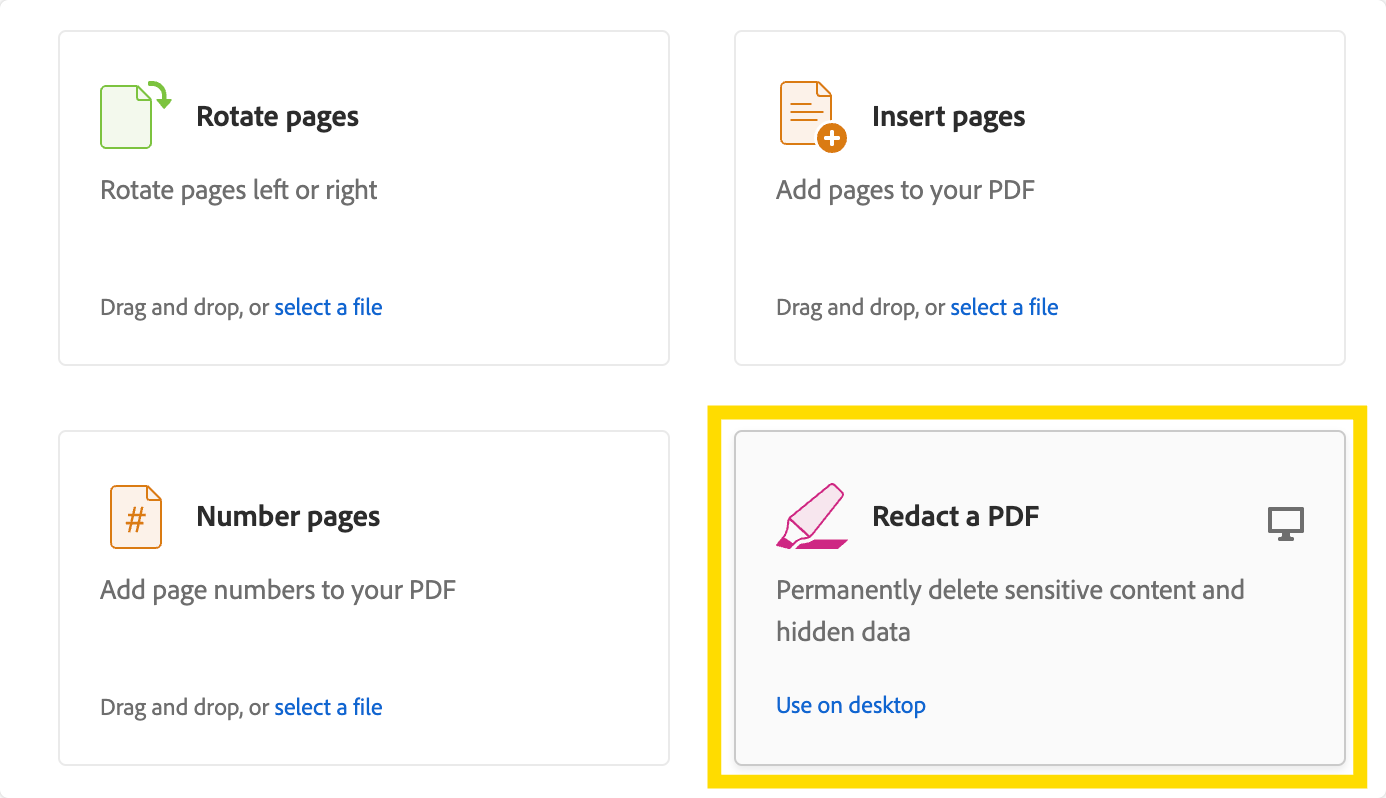Click the 'Add page numbers to your PDF' text

(x=278, y=590)
